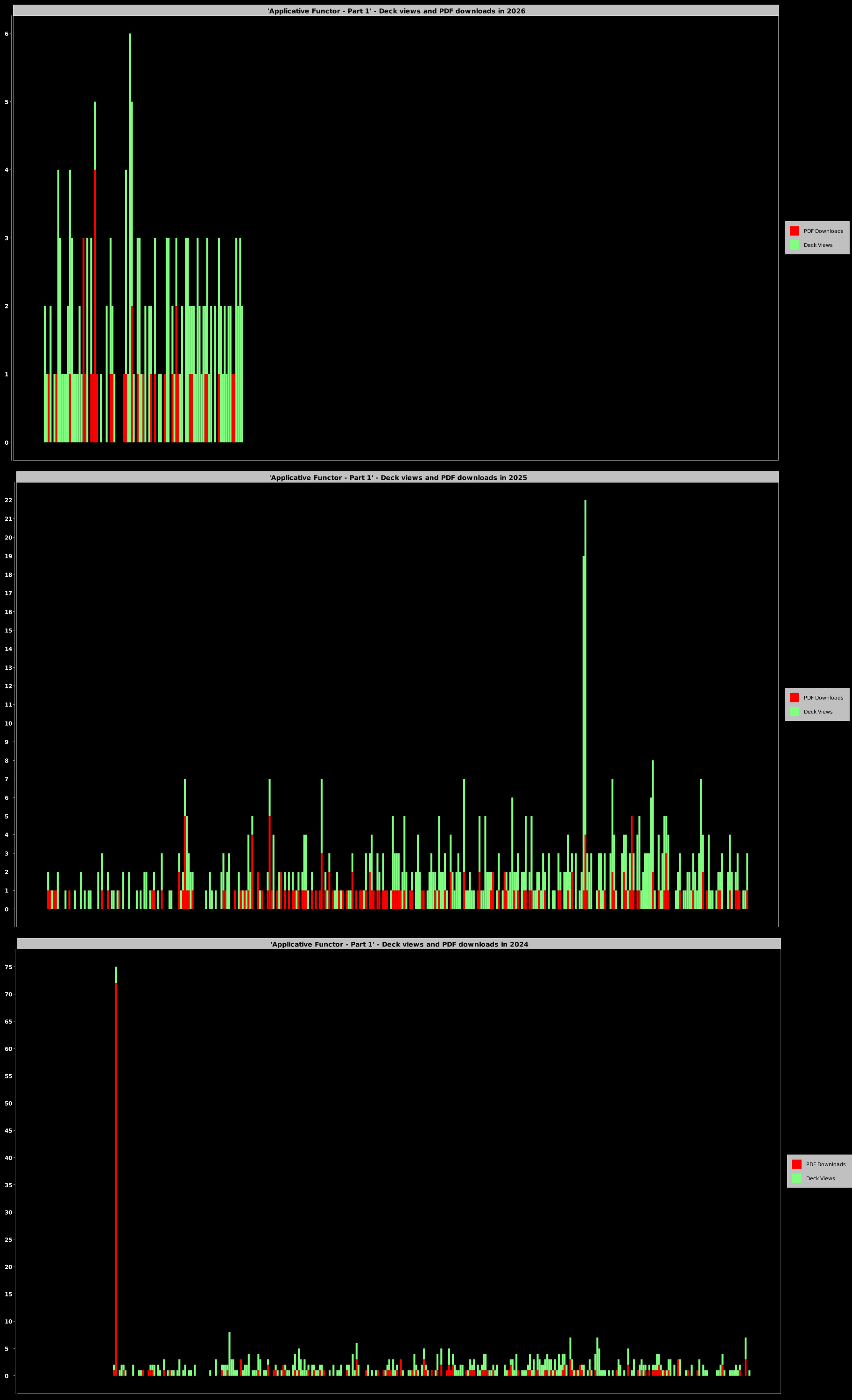Select the 'PDF Downloads' label in 2024 legend
Image resolution: width=852 pixels, height=1400 pixels.
pos(825,1164)
